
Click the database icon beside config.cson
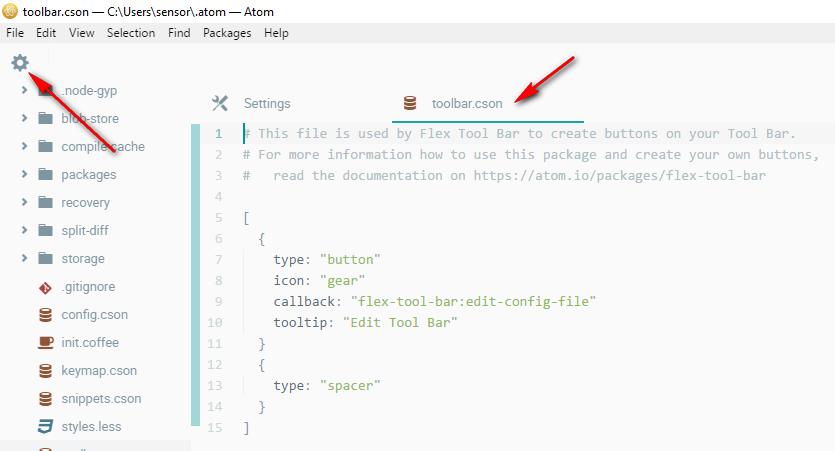point(46,315)
